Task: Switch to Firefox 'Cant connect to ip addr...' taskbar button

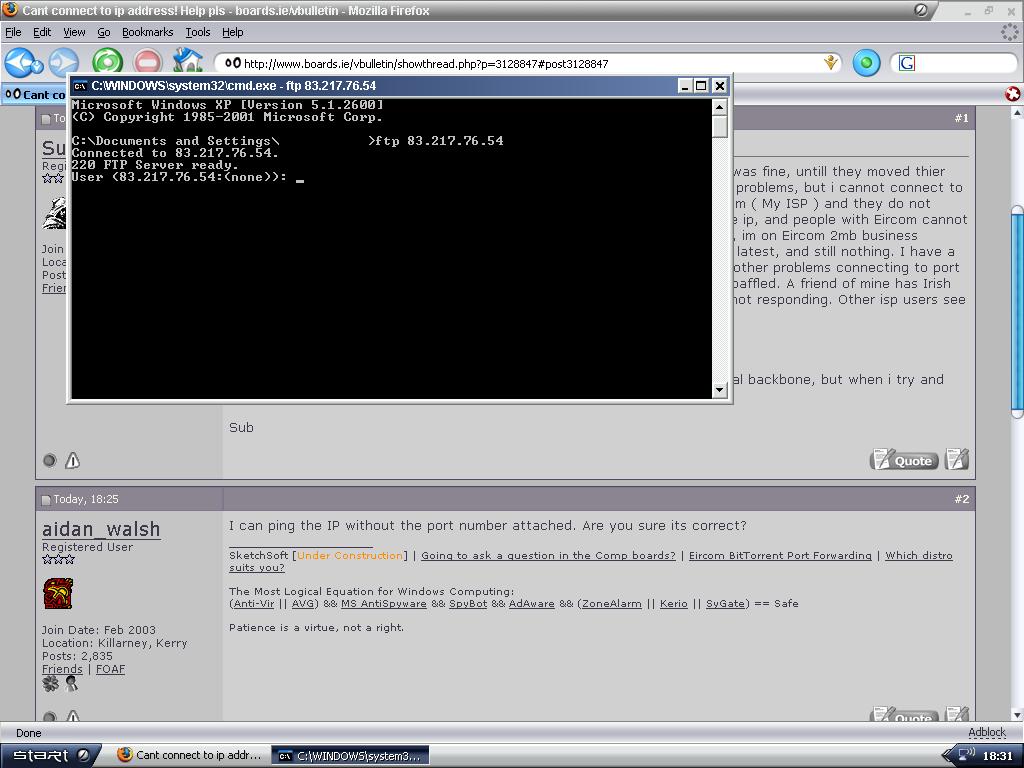Action: tap(189, 756)
